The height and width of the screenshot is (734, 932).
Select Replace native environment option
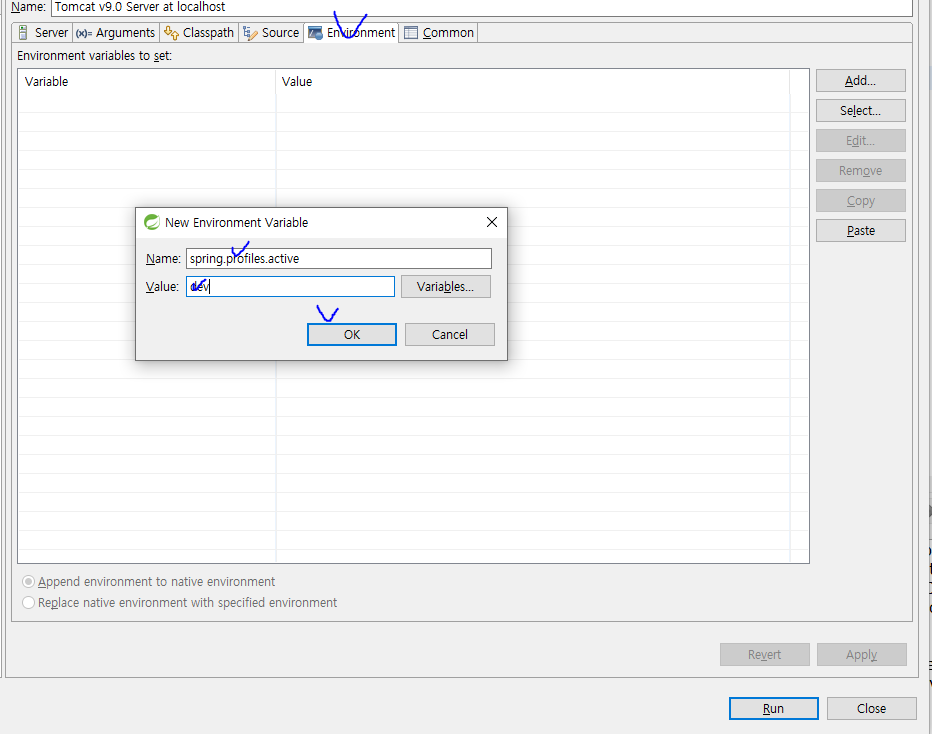click(x=180, y=603)
